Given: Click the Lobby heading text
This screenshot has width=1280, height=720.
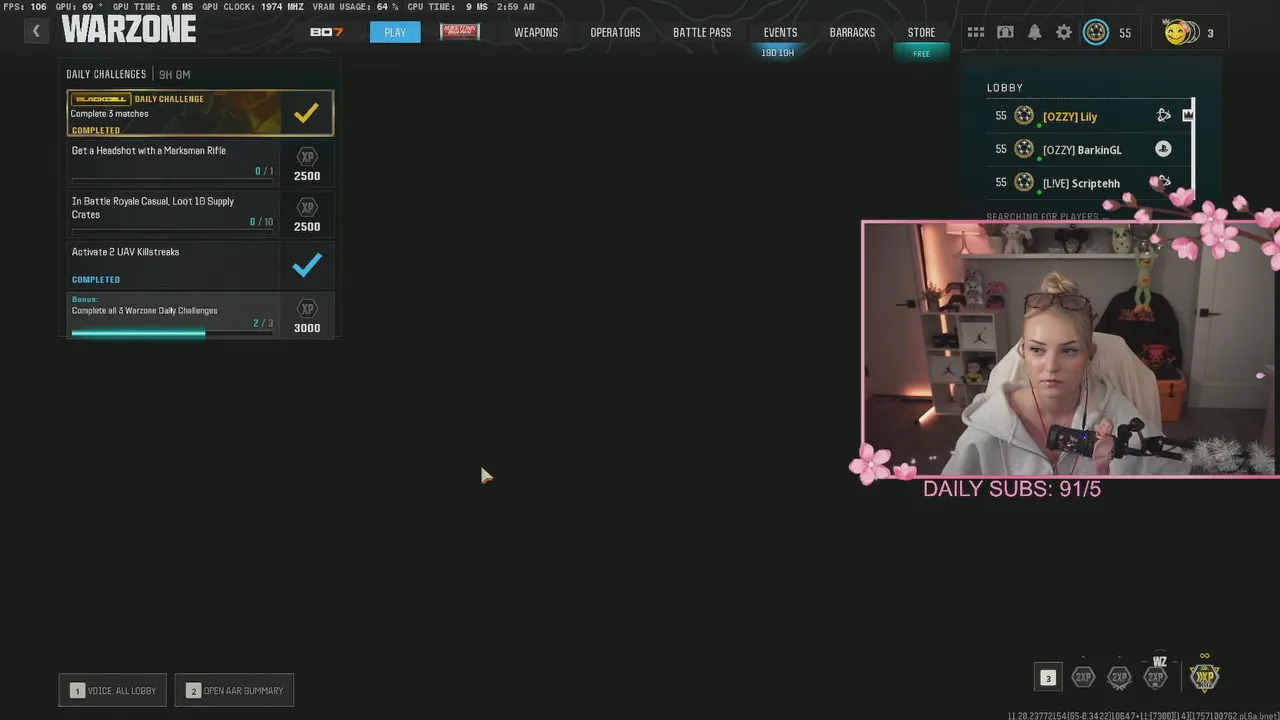Looking at the screenshot, I should pos(1004,88).
